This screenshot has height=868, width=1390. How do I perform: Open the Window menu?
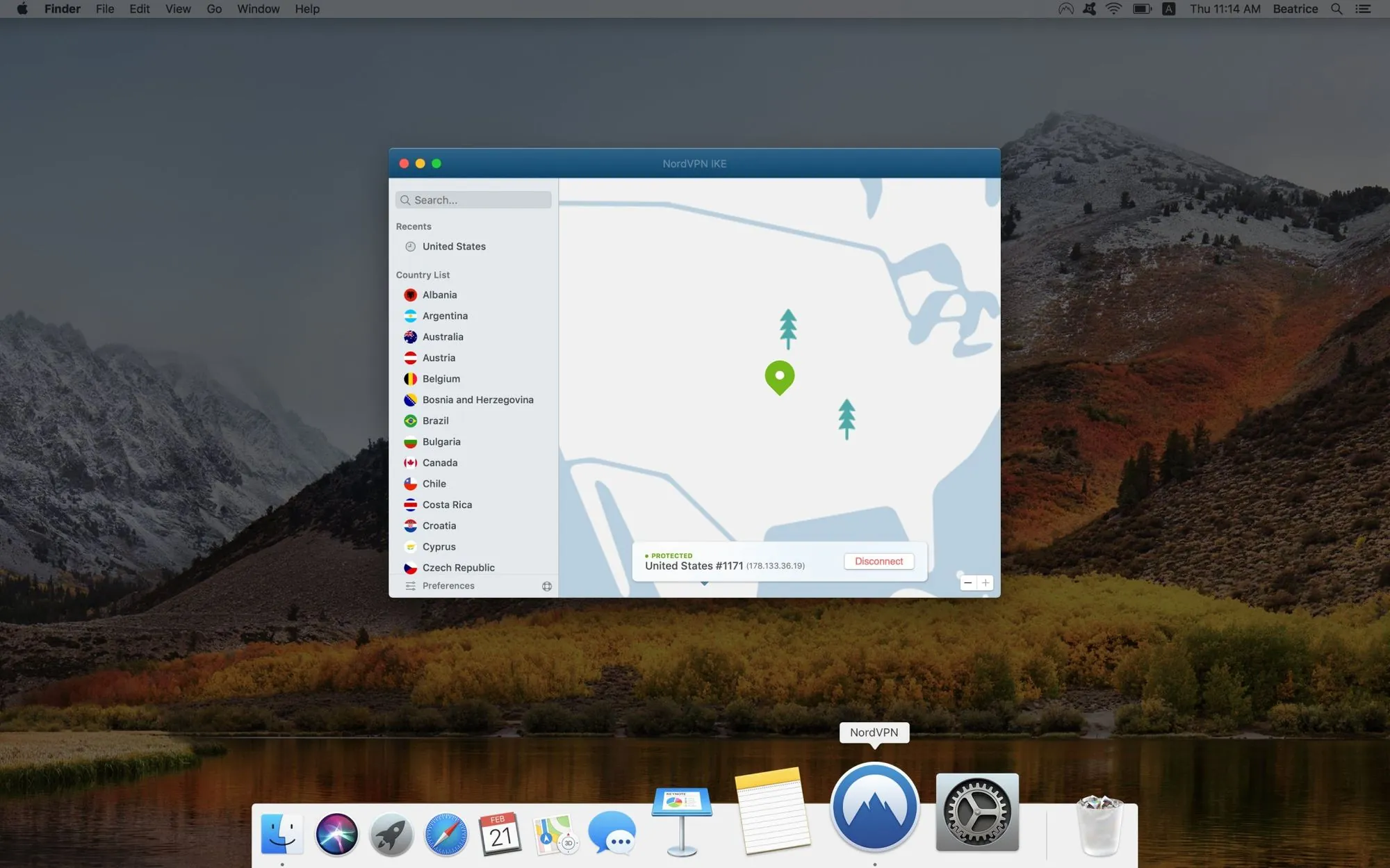pos(258,9)
